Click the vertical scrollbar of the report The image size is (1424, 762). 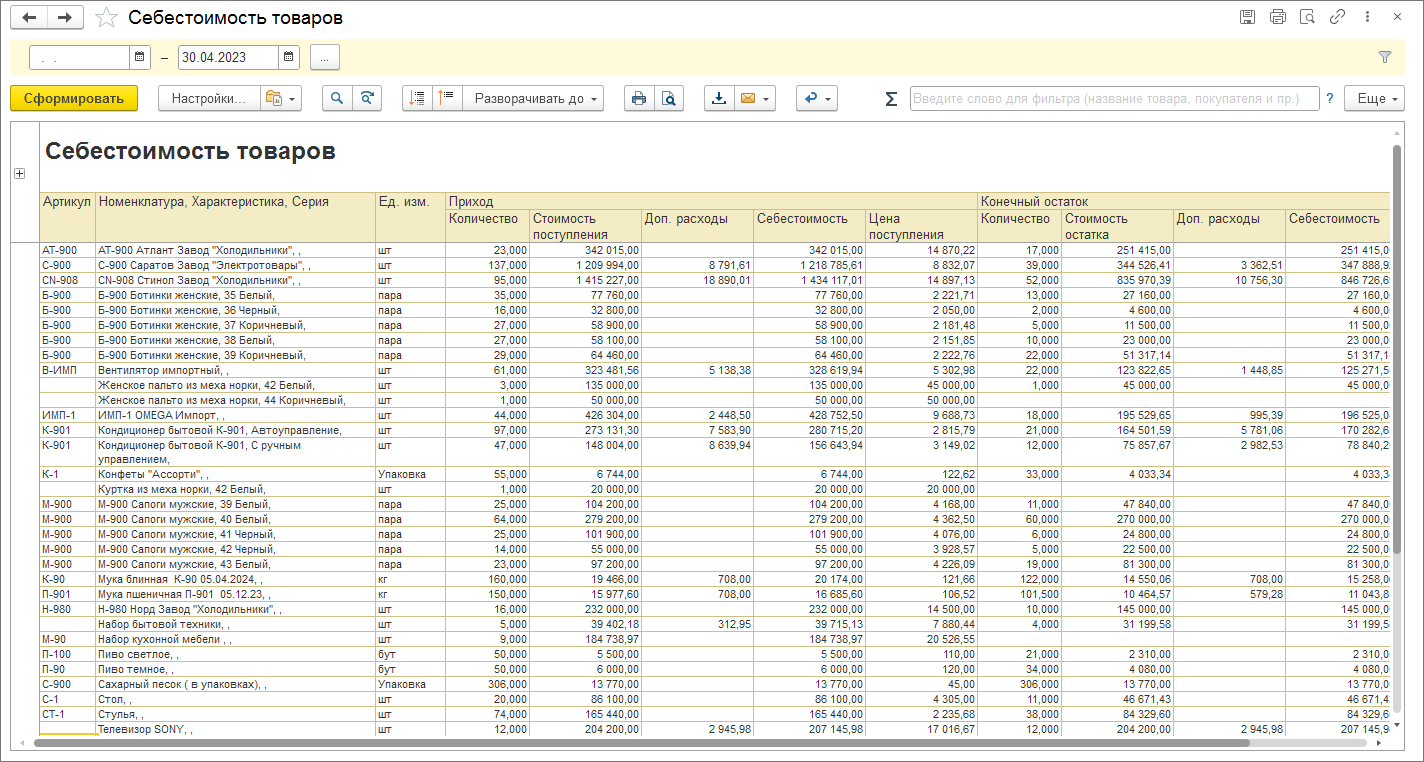pos(1397,350)
